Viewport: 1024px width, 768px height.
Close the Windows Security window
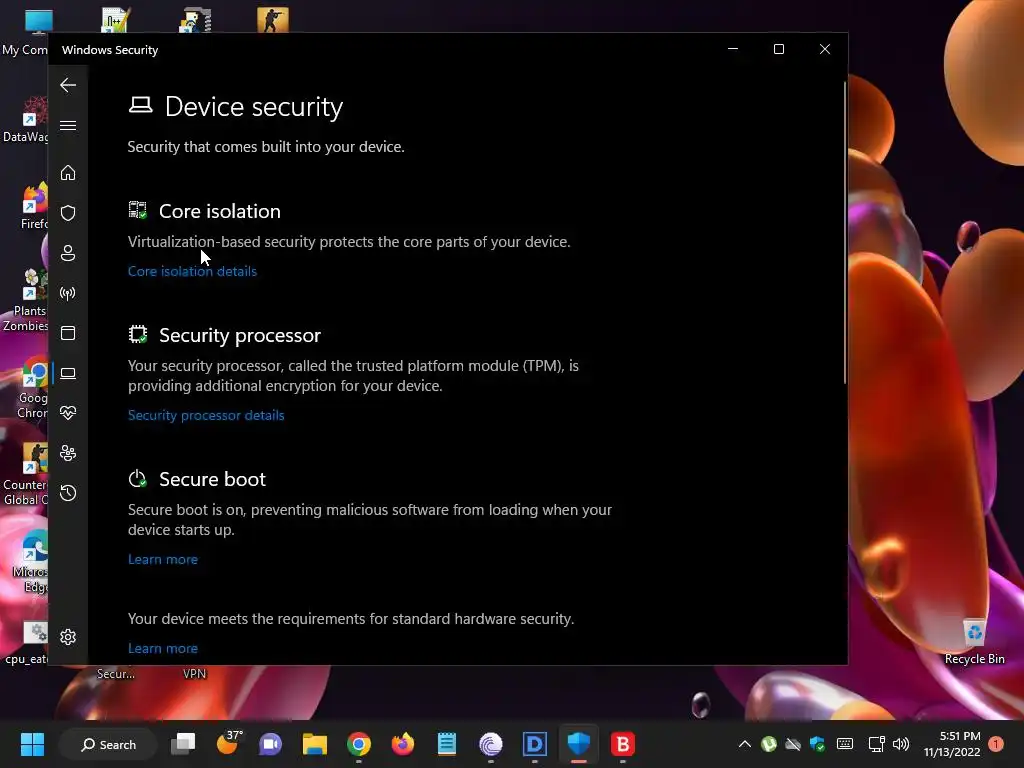pos(825,49)
